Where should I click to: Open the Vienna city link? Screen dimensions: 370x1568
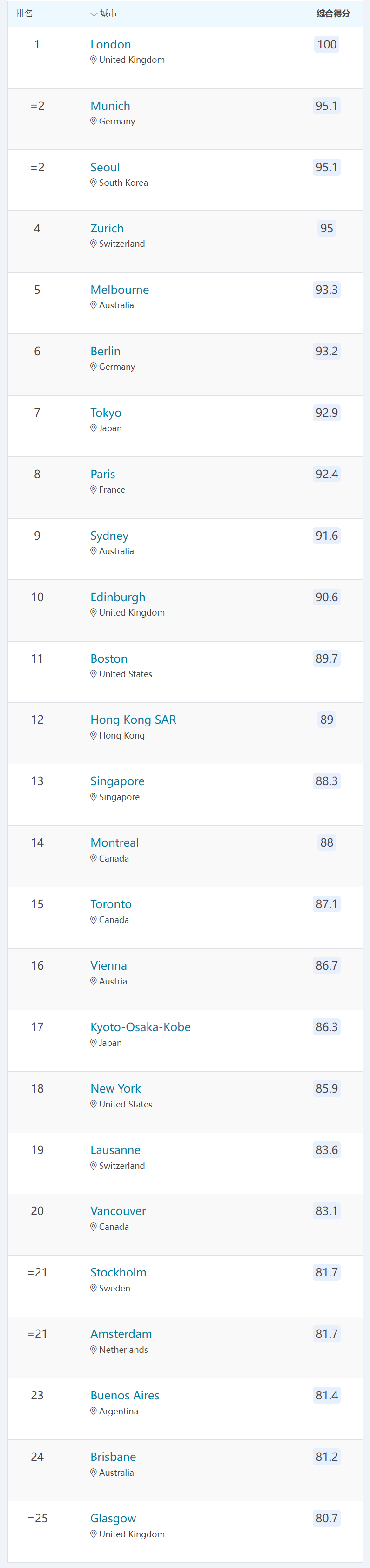[108, 965]
